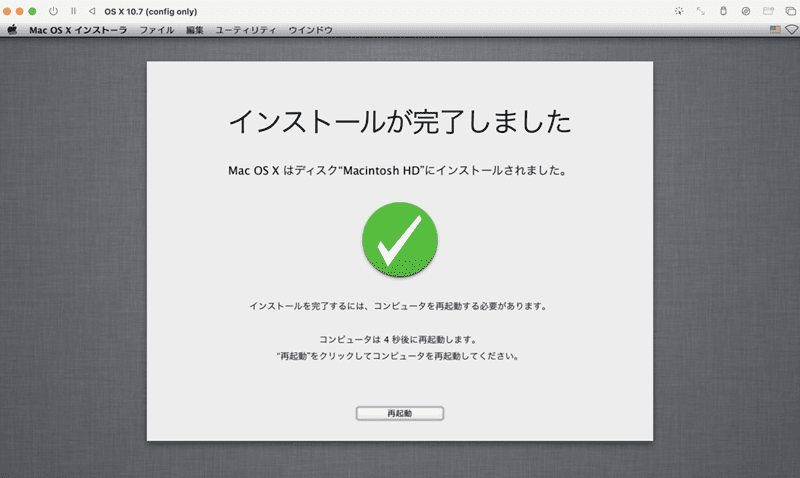800x478 pixels.
Task: Click the flag input source icon
Action: point(775,30)
